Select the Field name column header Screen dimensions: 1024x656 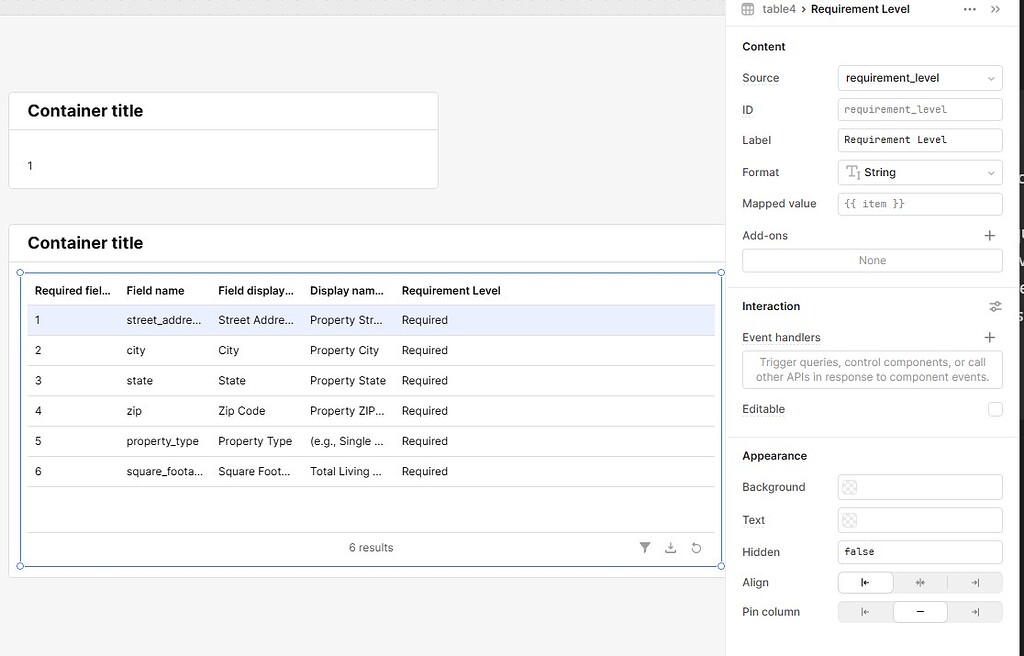click(x=153, y=290)
